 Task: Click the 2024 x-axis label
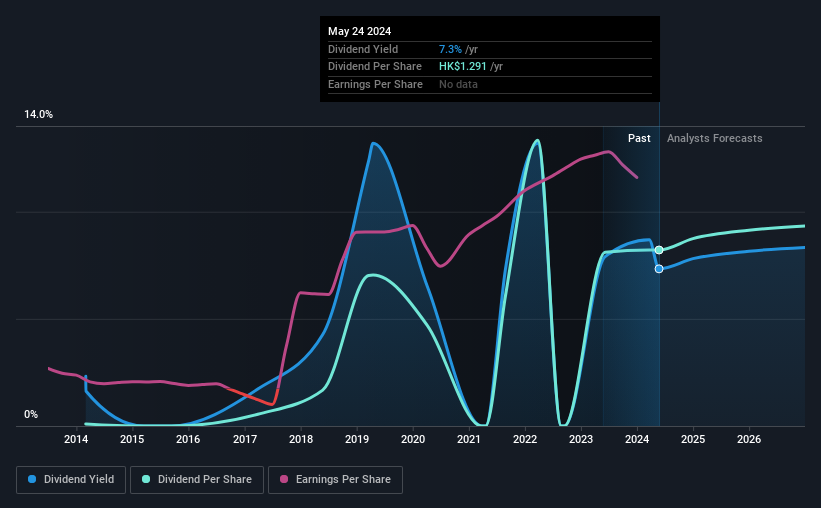[x=637, y=439]
